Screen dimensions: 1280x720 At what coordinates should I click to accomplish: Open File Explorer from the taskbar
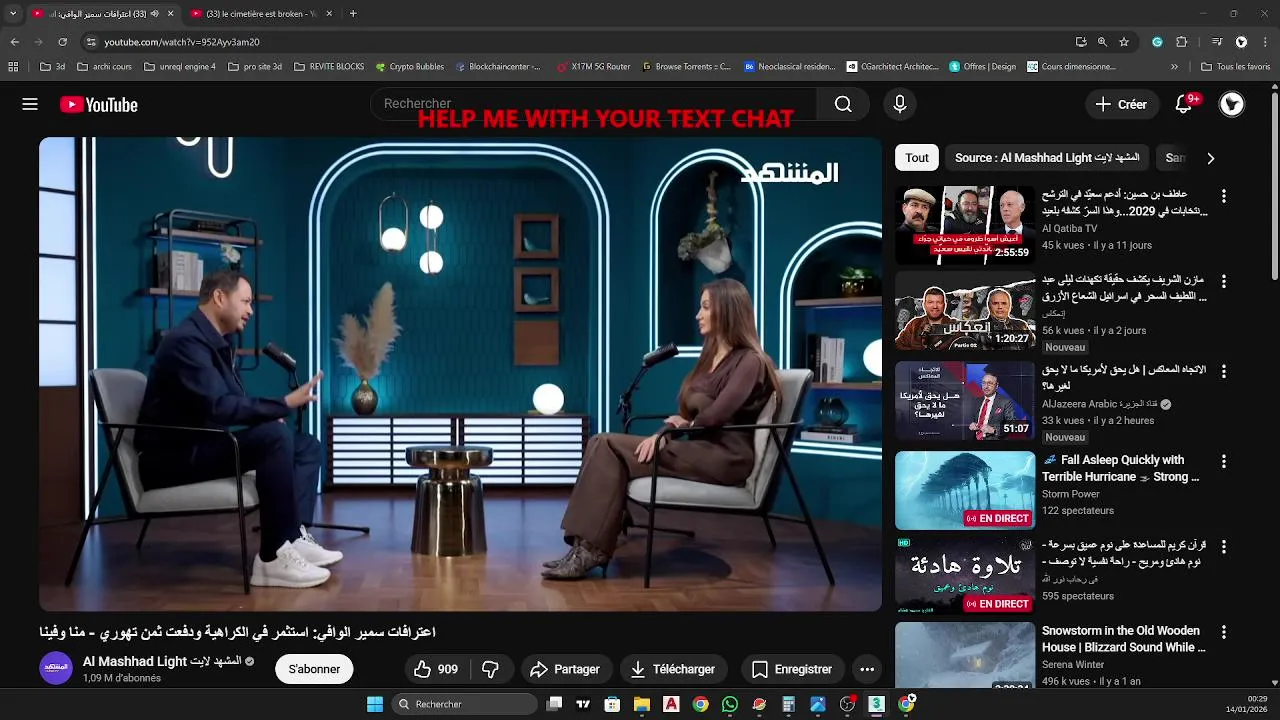pyautogui.click(x=642, y=704)
